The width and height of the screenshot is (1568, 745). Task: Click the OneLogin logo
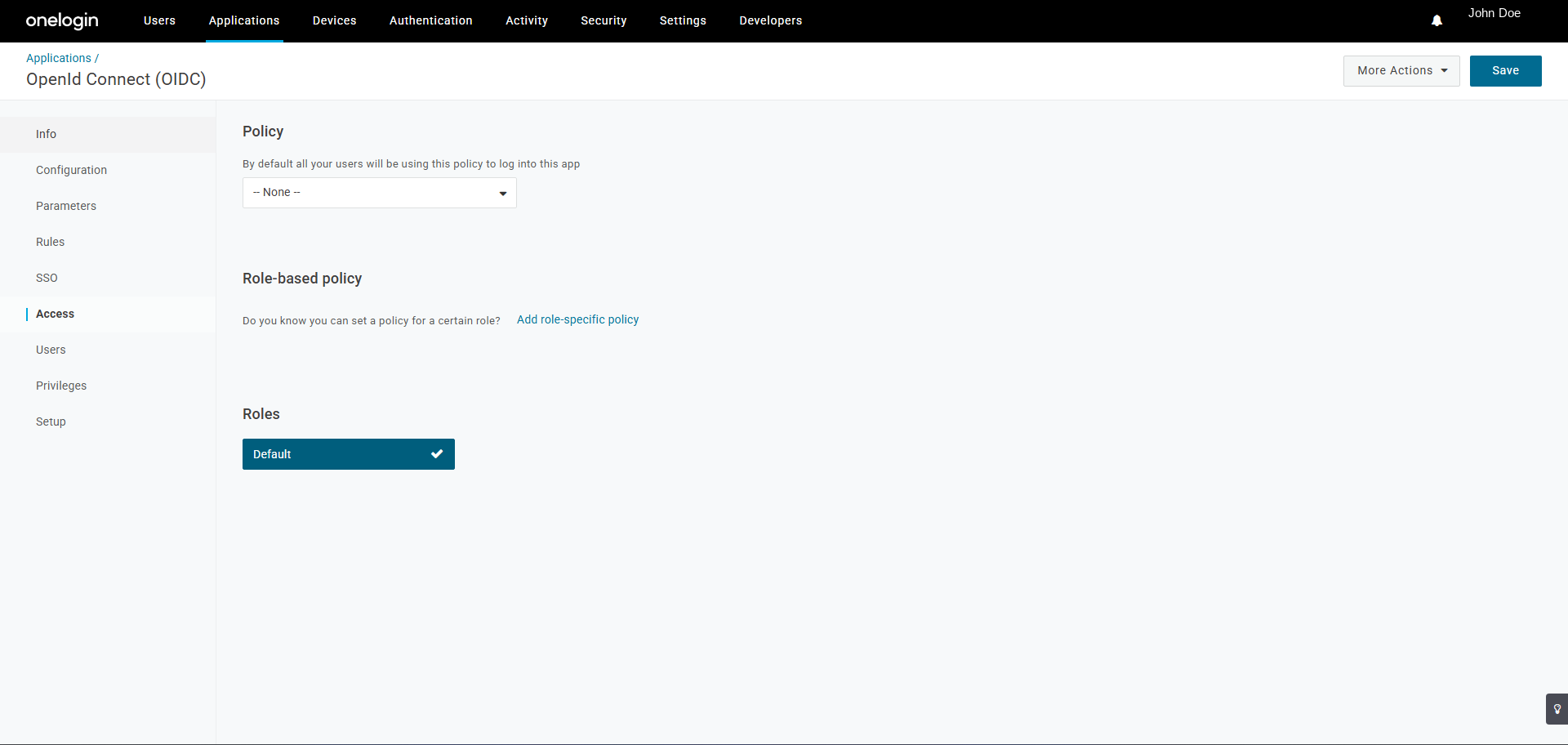[x=62, y=20]
